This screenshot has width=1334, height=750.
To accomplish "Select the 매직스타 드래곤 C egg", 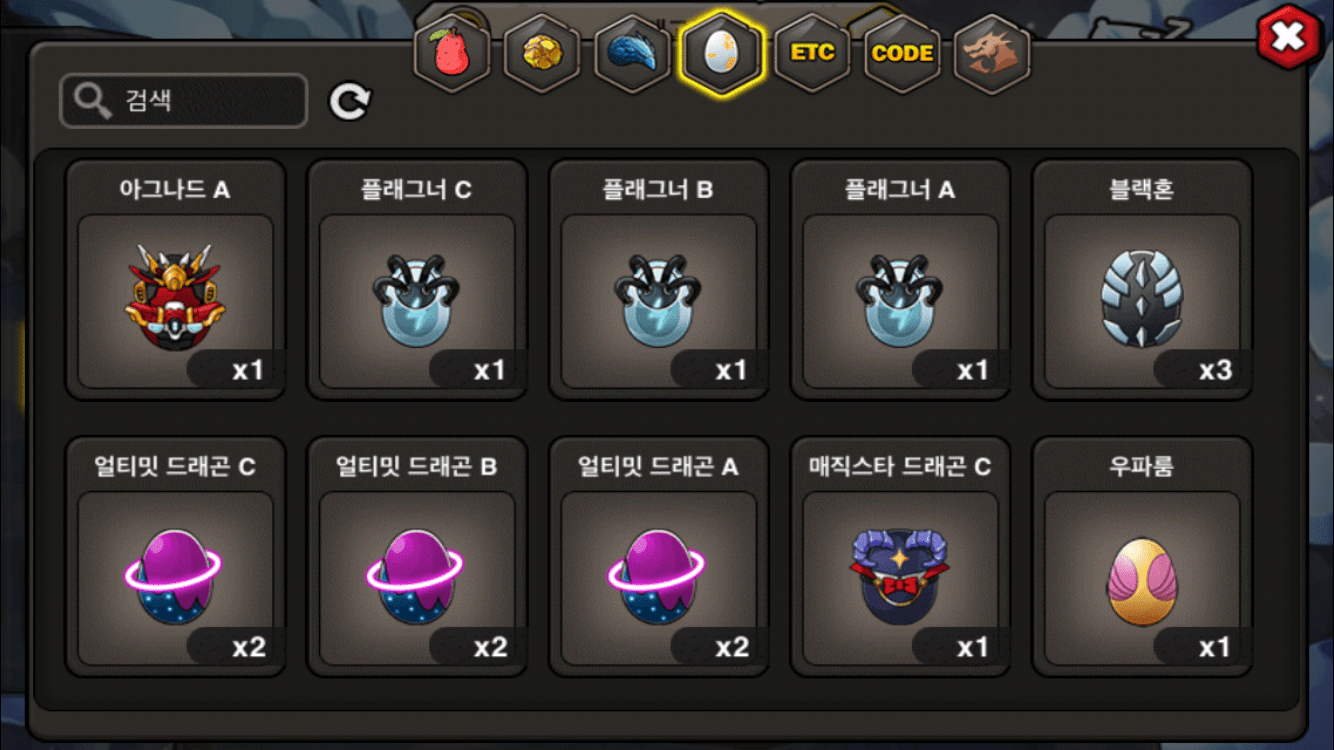I will [901, 556].
